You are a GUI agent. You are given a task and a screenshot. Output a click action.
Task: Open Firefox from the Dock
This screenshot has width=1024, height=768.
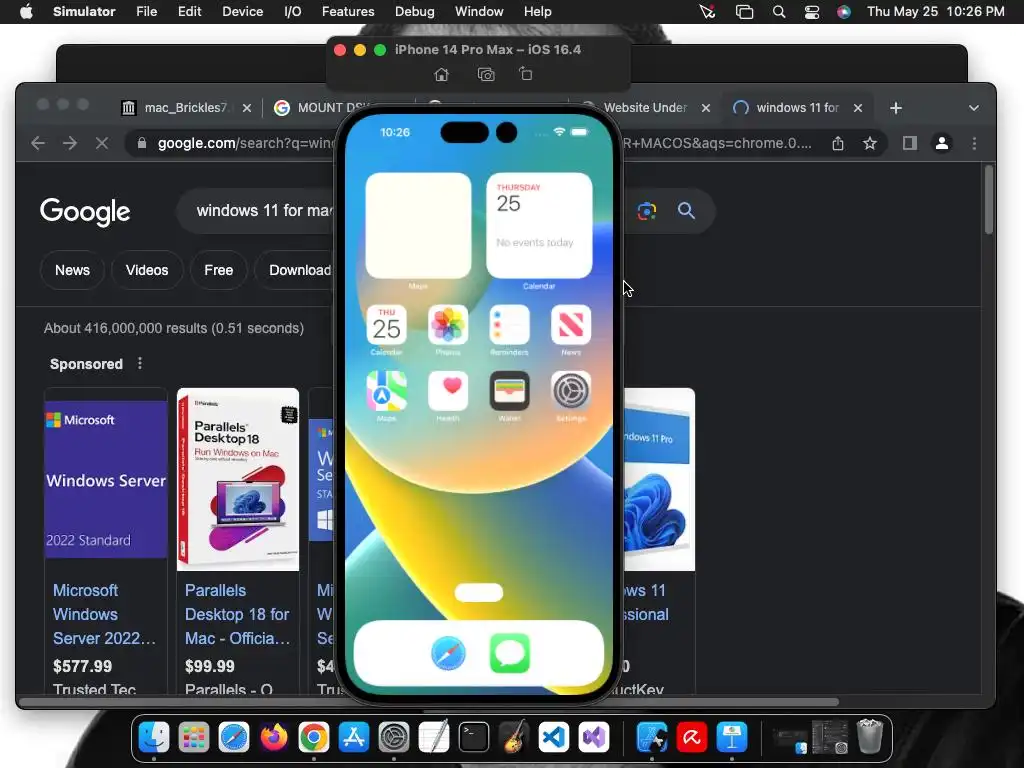coord(274,737)
